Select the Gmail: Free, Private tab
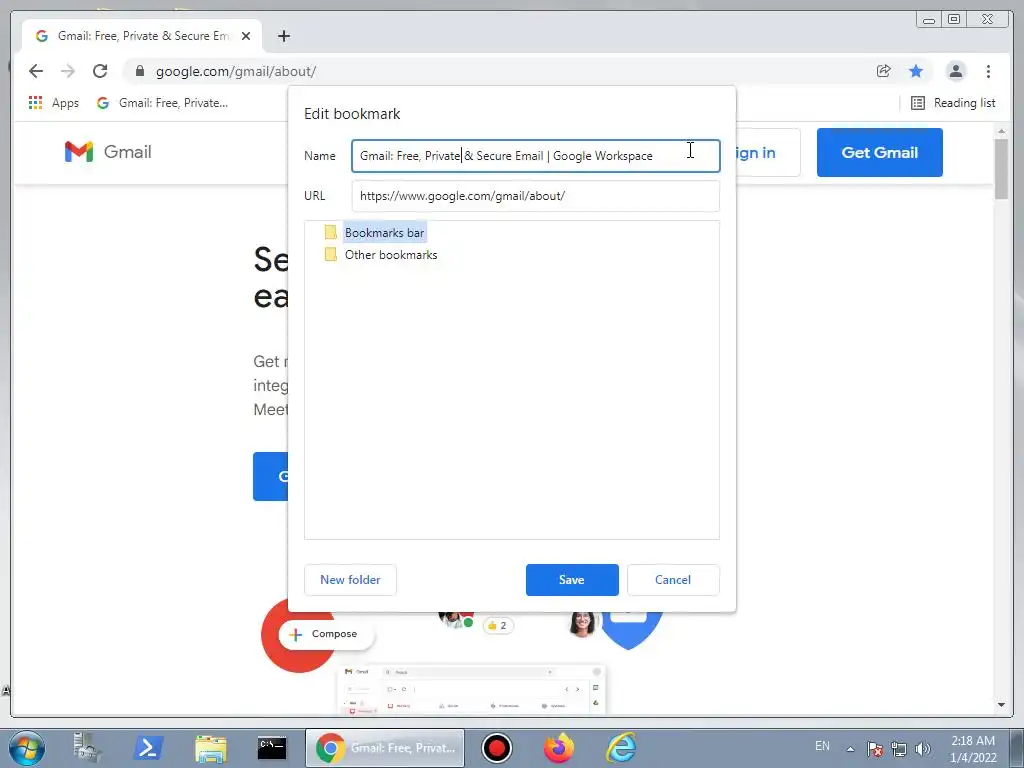Screen dimensions: 1024x768 (x=141, y=36)
